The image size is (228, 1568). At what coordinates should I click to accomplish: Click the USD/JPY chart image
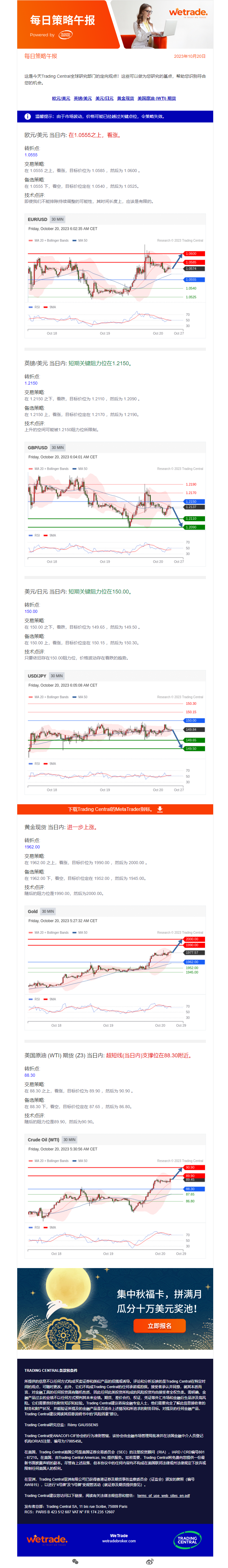tap(116, 732)
